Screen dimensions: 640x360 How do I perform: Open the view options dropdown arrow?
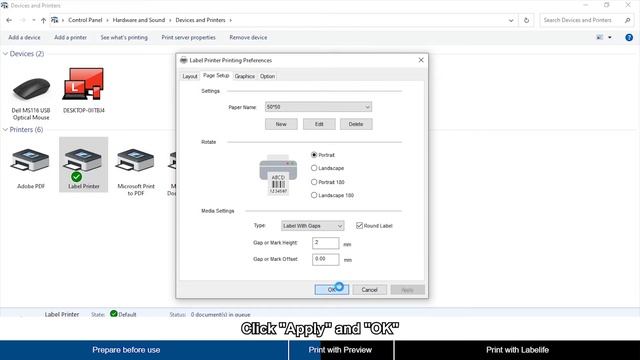tap(610, 38)
